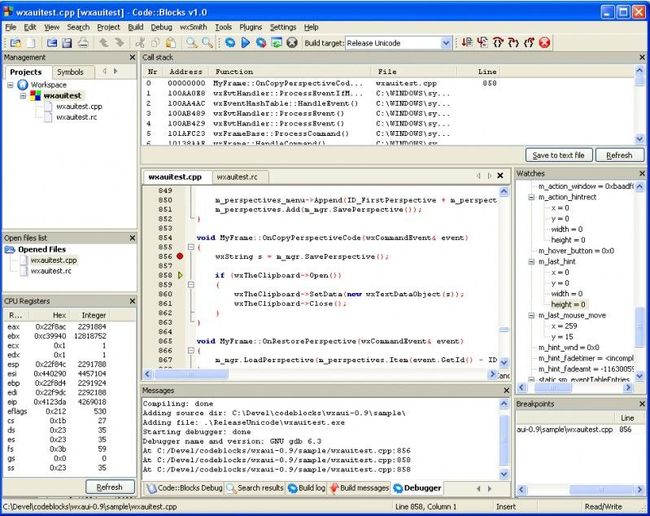Print using the printer toolbar icon

pyautogui.click(x=83, y=43)
